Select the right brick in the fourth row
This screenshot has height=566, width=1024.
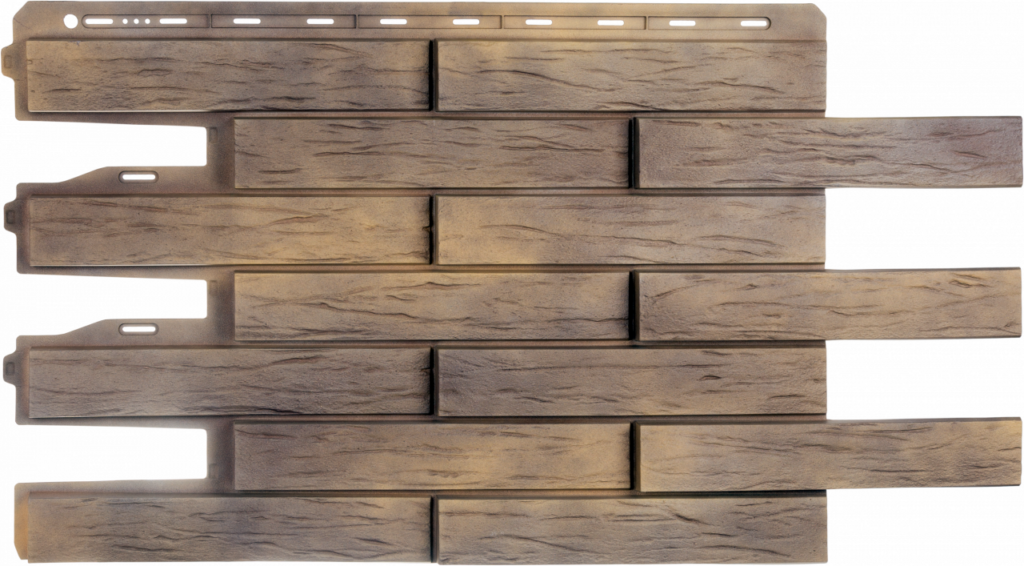click(x=830, y=304)
